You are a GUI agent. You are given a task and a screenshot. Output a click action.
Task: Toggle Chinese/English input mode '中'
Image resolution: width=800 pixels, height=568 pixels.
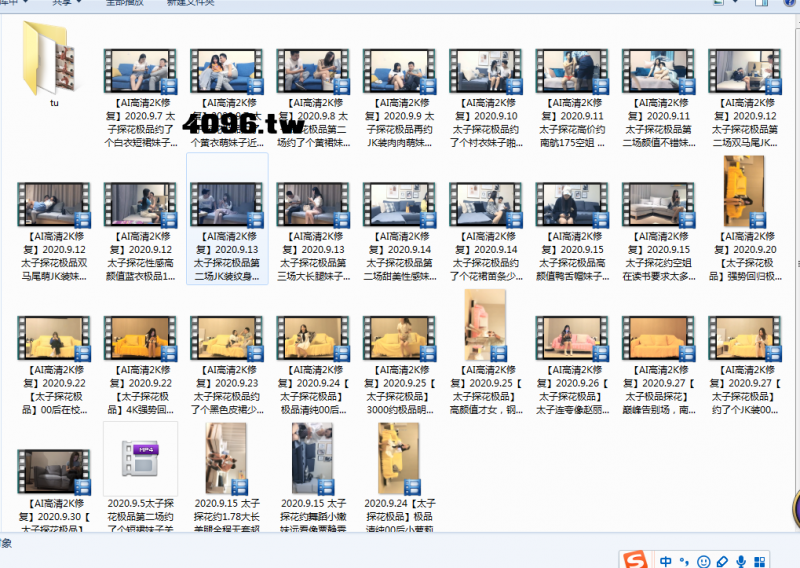(x=665, y=561)
